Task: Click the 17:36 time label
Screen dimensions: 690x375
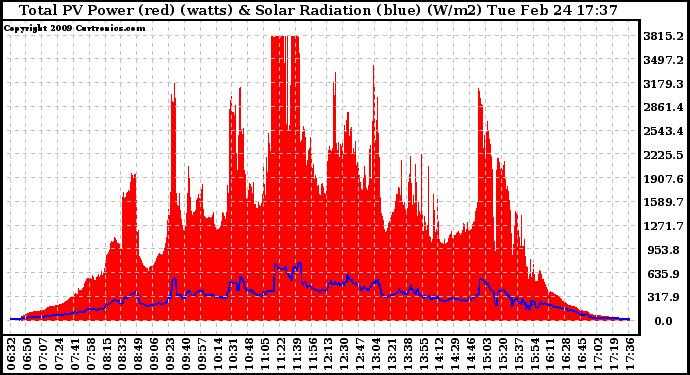Action: coord(629,353)
